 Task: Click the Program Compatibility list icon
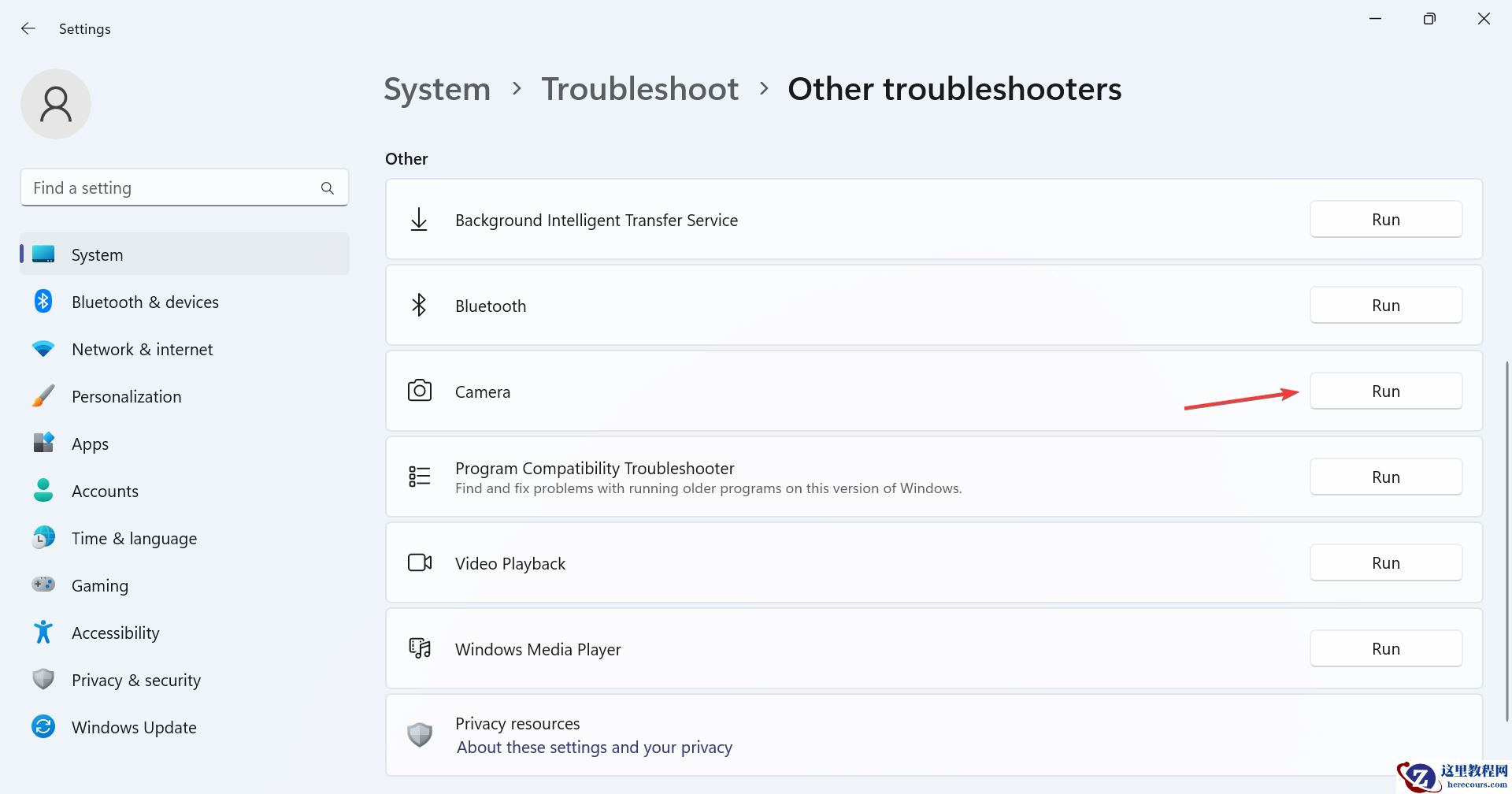419,477
